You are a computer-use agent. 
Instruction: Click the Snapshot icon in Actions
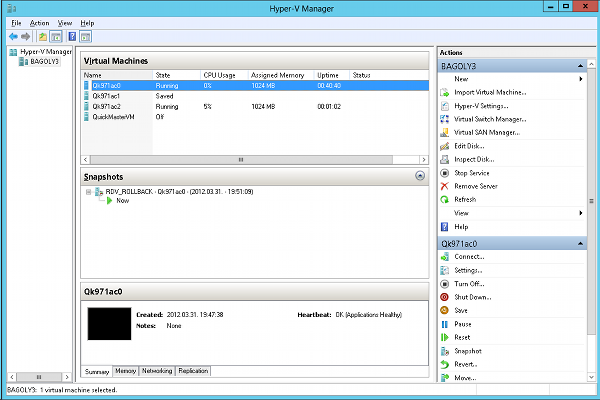[x=445, y=351]
